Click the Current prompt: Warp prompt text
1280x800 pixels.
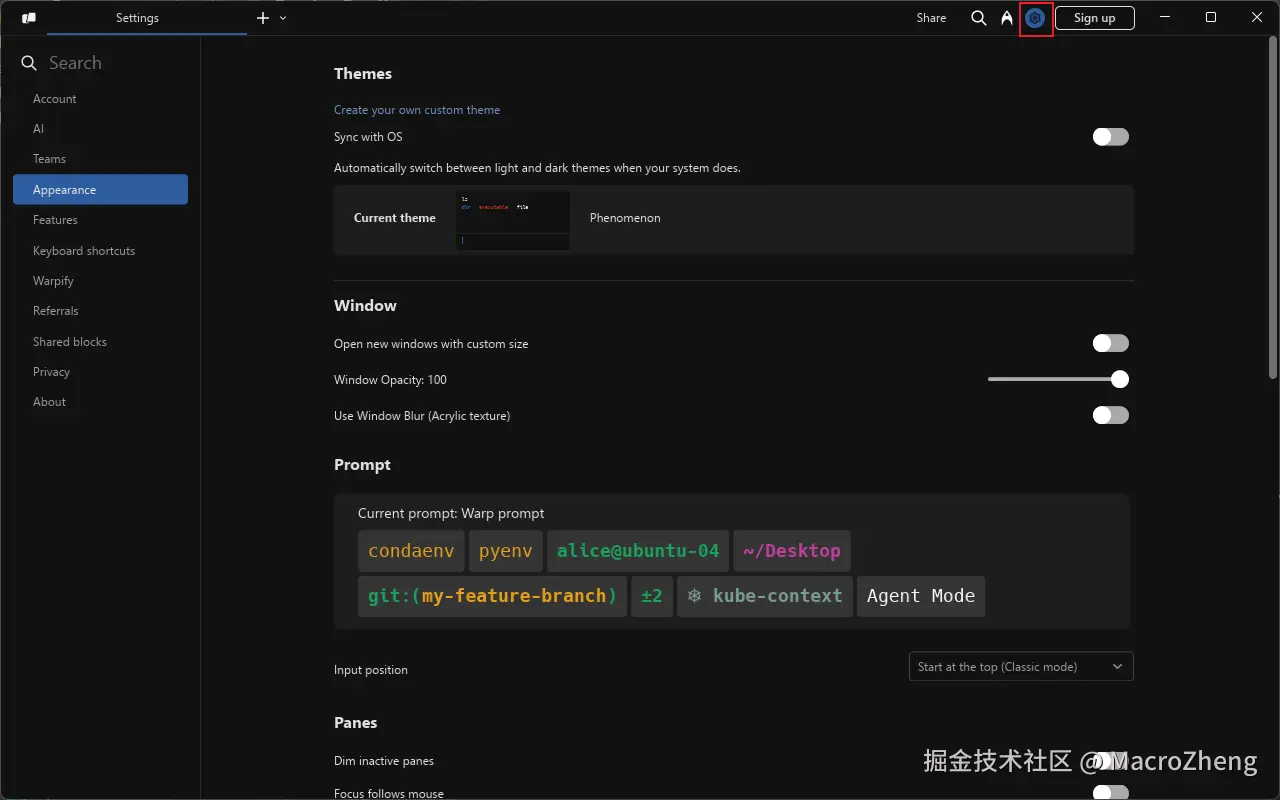tap(451, 513)
